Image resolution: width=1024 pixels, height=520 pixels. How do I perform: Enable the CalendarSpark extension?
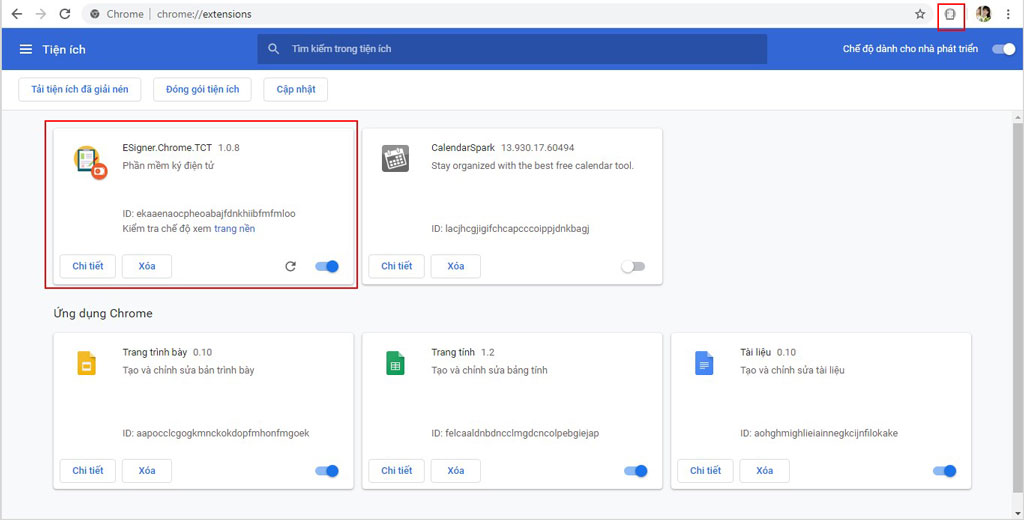pos(633,267)
